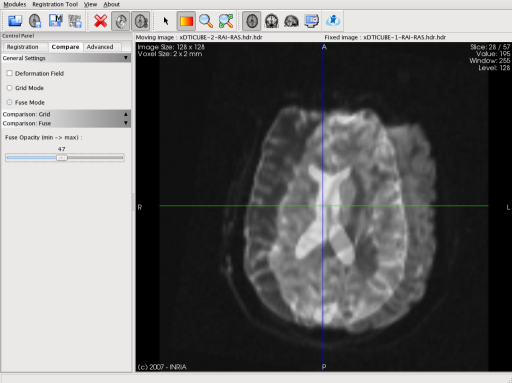Image resolution: width=512 pixels, height=383 pixels.
Task: Select the window level gradient tool
Action: (x=186, y=21)
